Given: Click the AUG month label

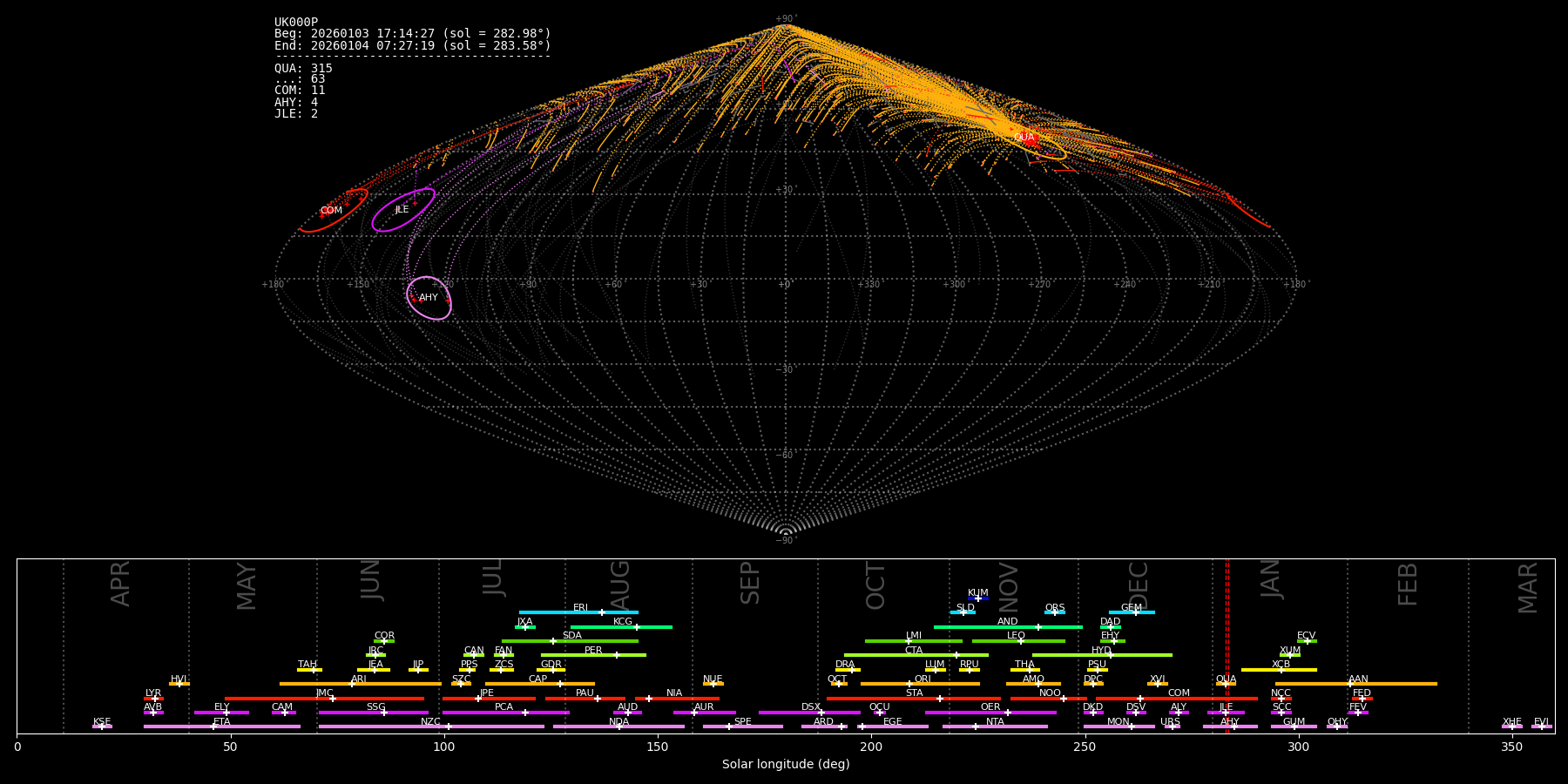Looking at the screenshot, I should coord(620,585).
